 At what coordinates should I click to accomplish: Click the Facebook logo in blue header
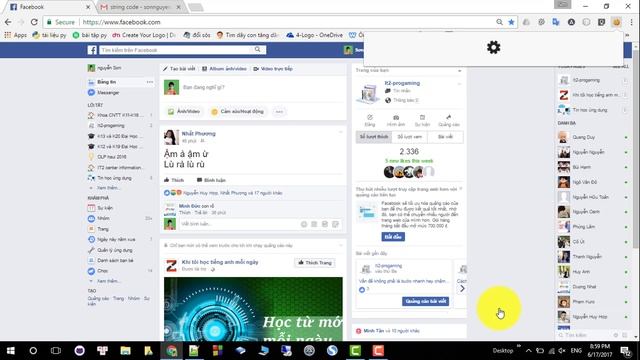click(x=92, y=50)
